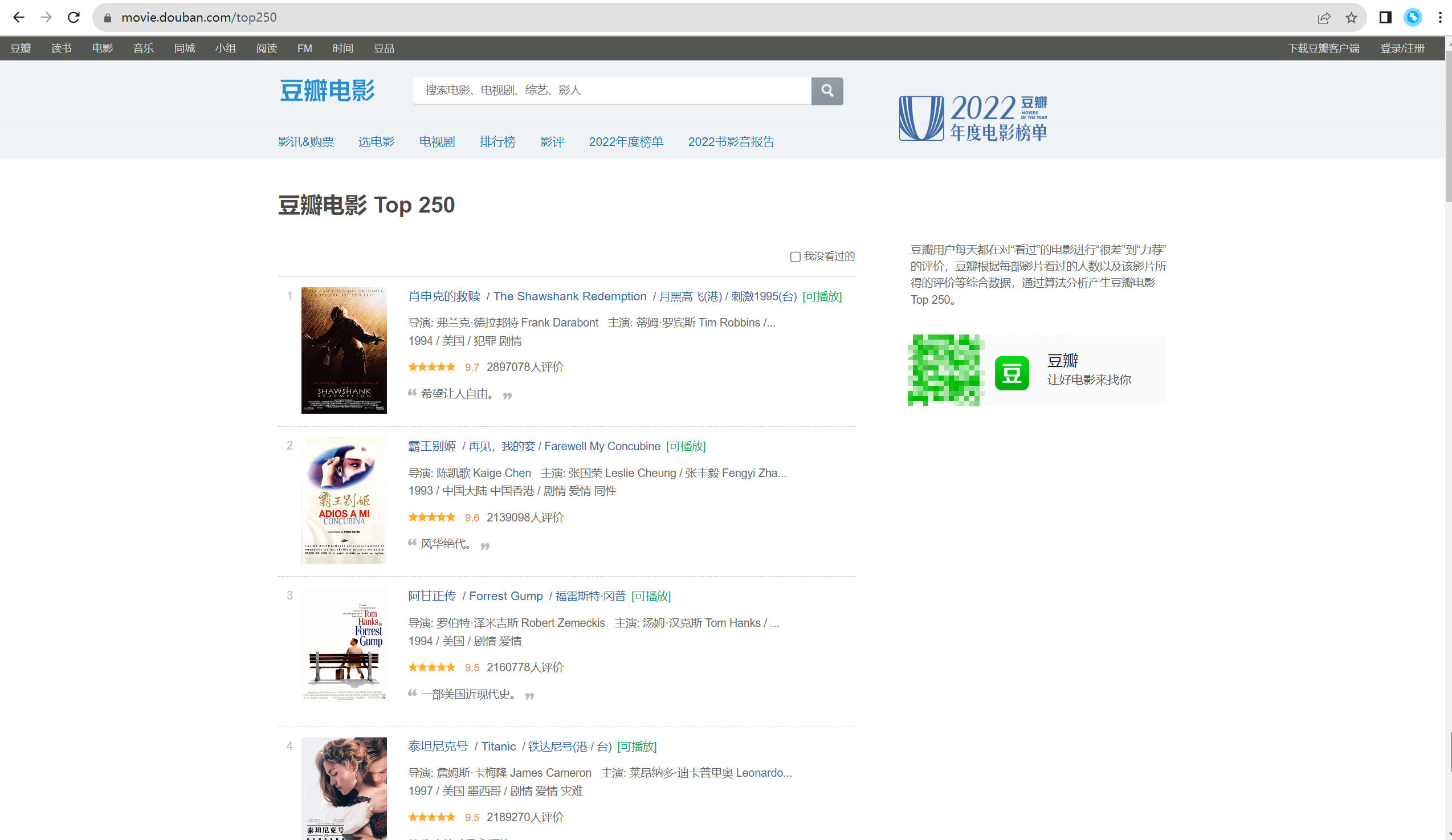Click the Farewell My Concubine poster
The image size is (1452, 840).
point(344,500)
